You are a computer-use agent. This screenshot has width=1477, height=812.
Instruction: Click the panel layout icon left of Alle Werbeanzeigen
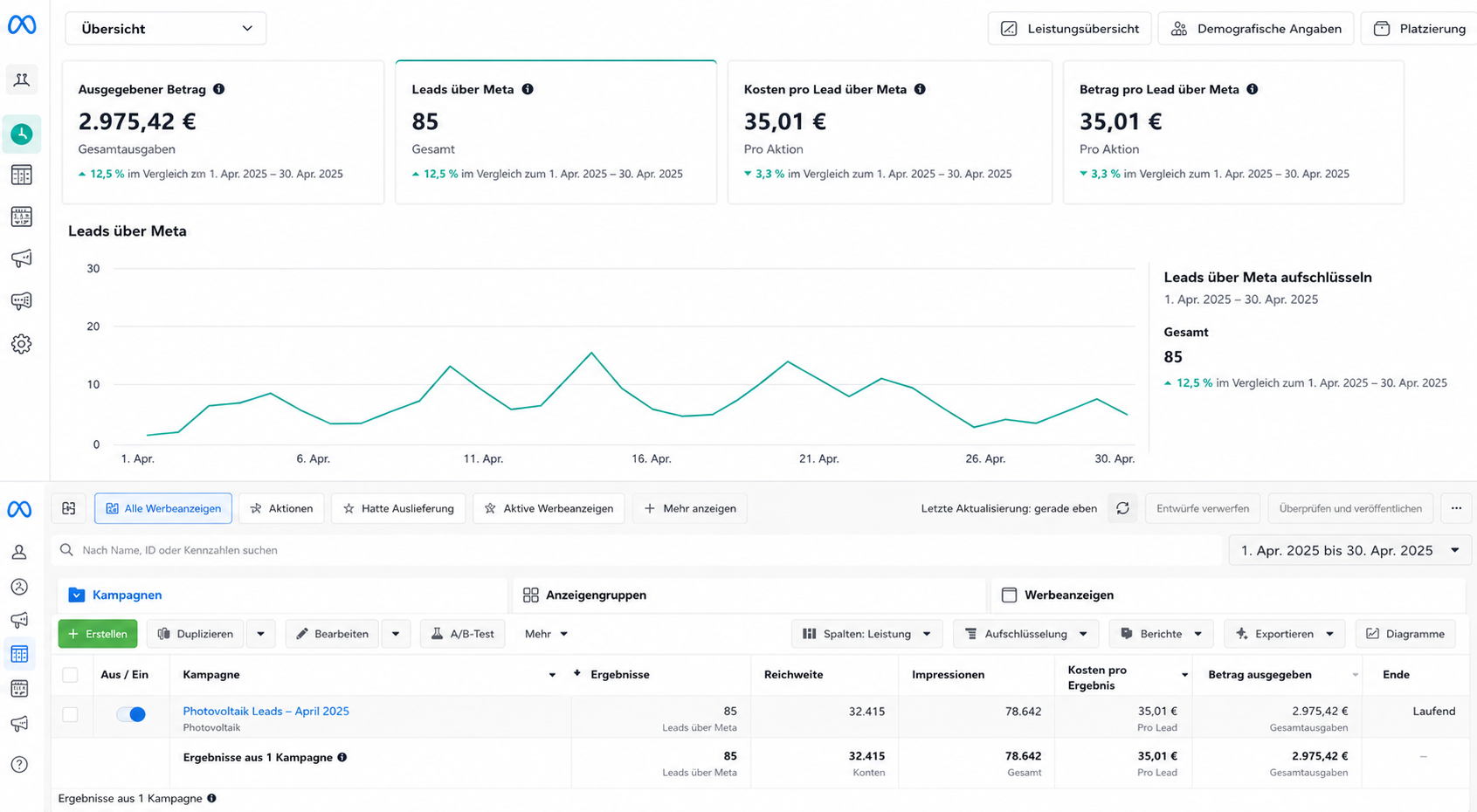(x=69, y=508)
